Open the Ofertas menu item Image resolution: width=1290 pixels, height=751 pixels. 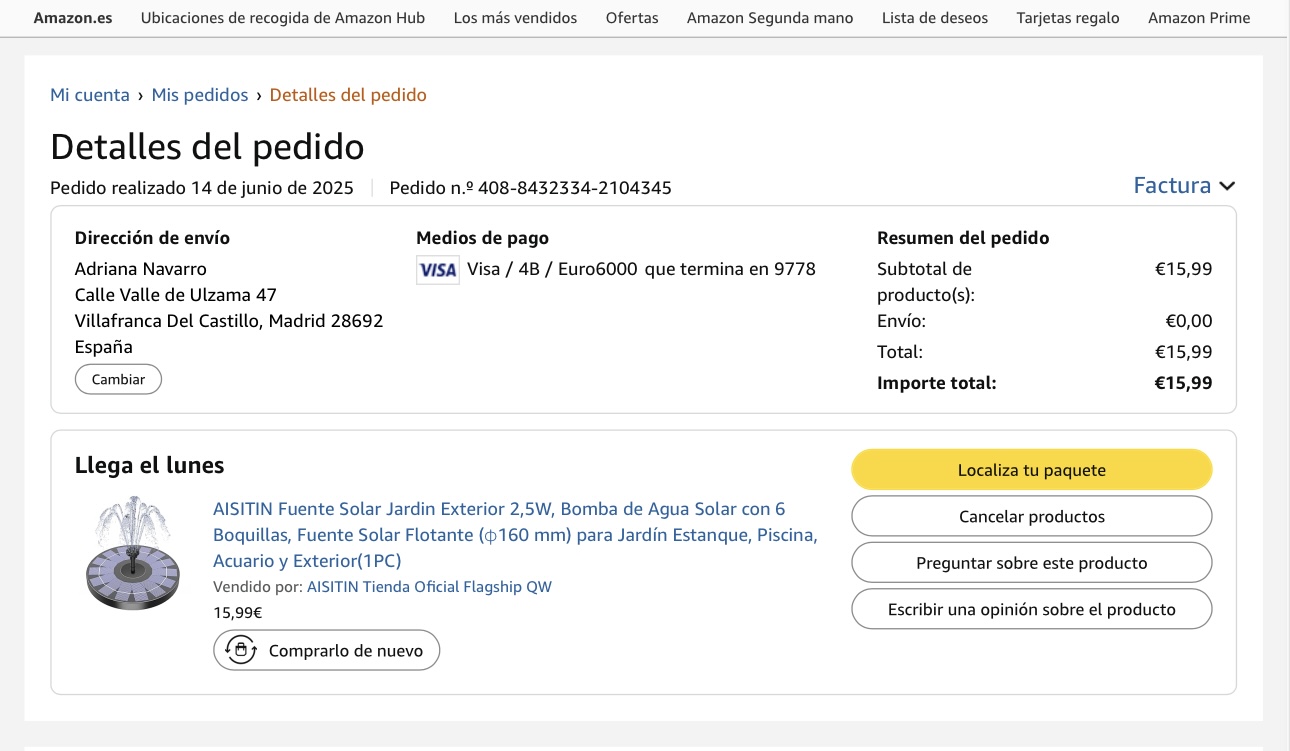pyautogui.click(x=632, y=18)
